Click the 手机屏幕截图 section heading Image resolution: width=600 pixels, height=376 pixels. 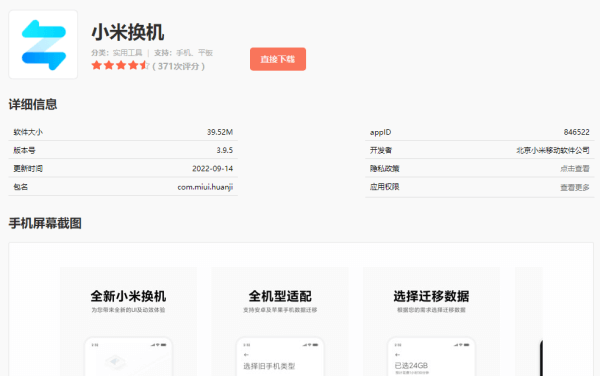pos(45,223)
